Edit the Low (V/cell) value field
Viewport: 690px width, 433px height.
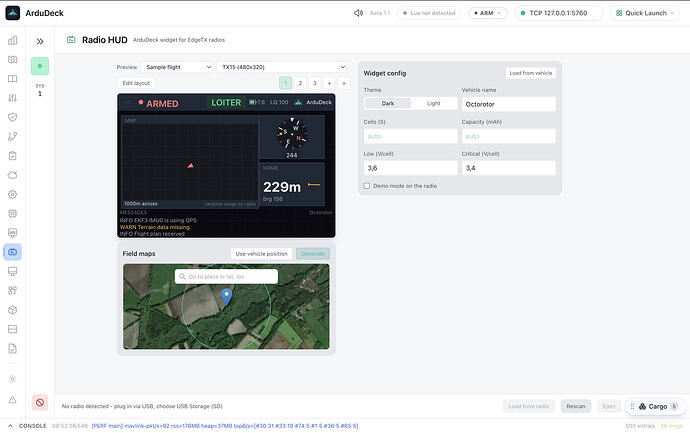(411, 168)
